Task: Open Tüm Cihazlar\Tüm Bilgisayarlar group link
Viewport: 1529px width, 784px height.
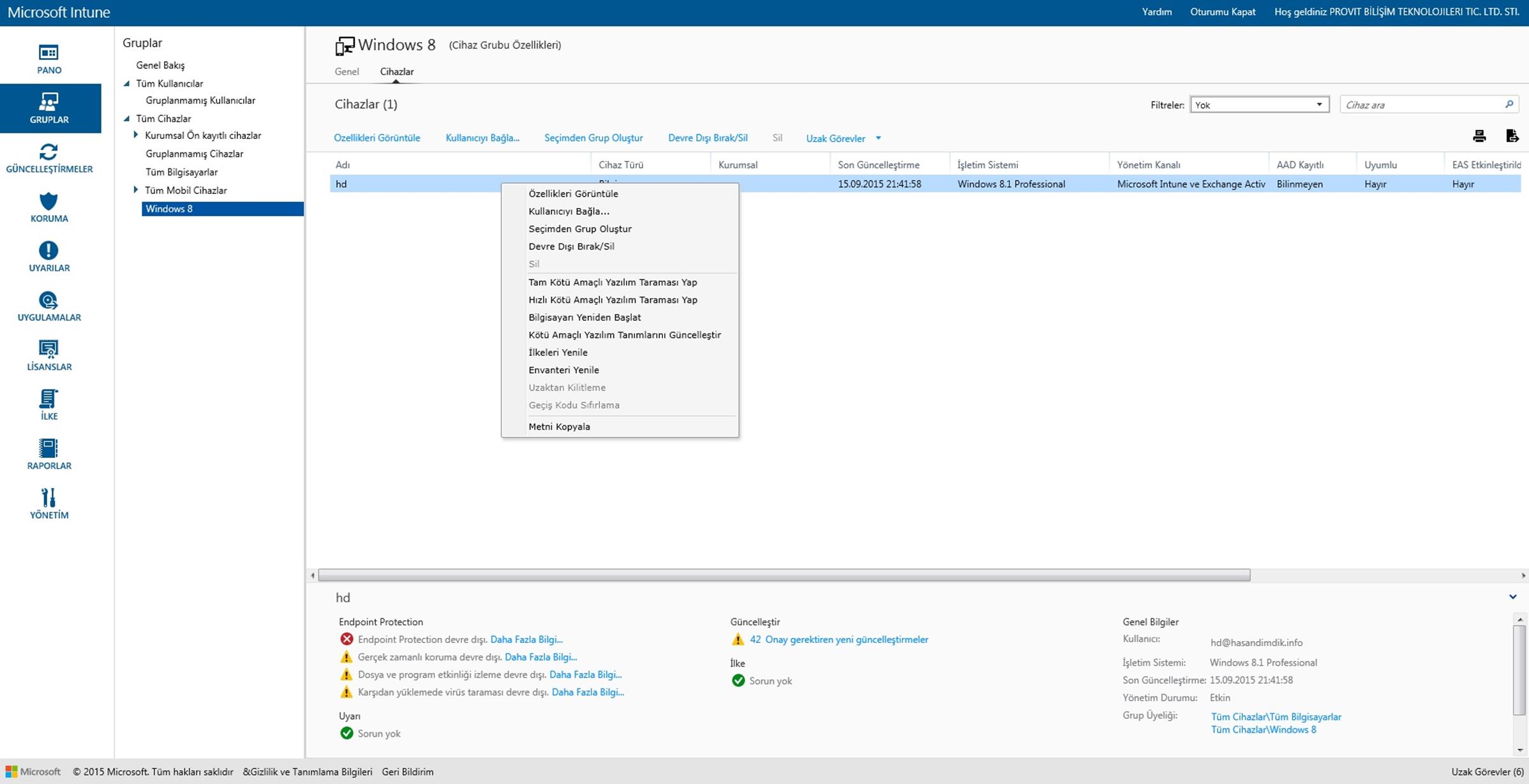Action: click(x=1276, y=716)
